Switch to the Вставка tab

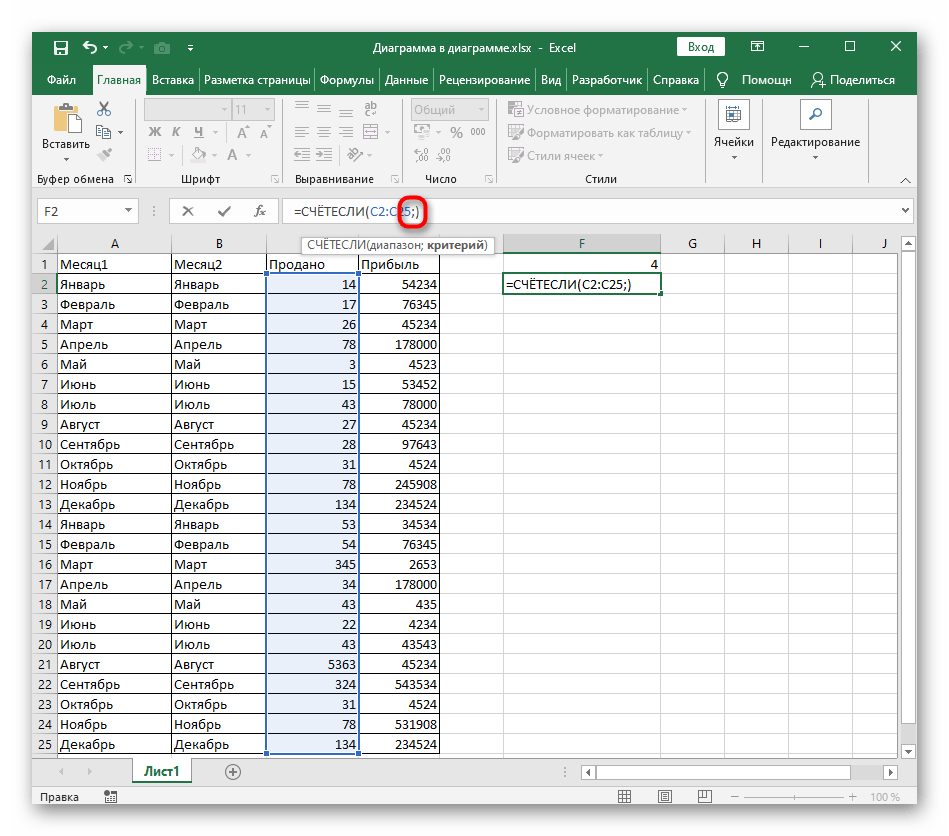172,80
